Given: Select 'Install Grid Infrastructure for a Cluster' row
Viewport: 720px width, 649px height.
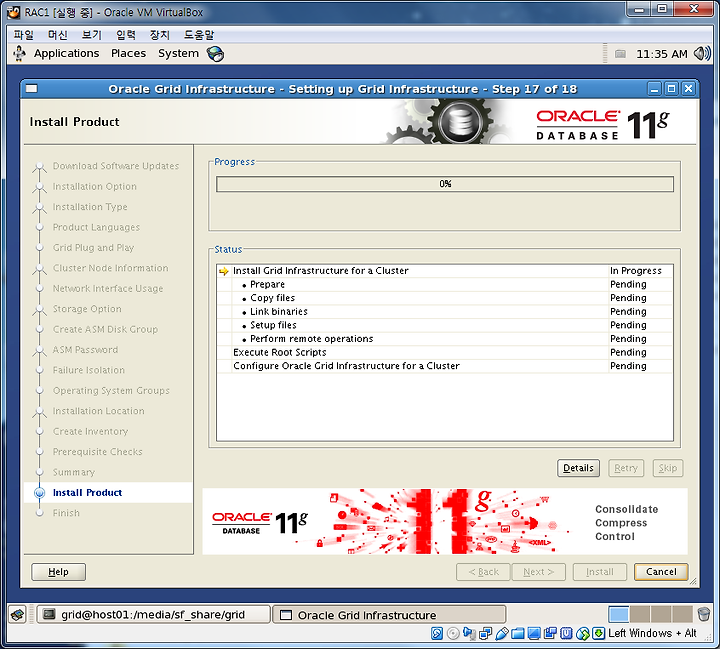Looking at the screenshot, I should point(444,271).
